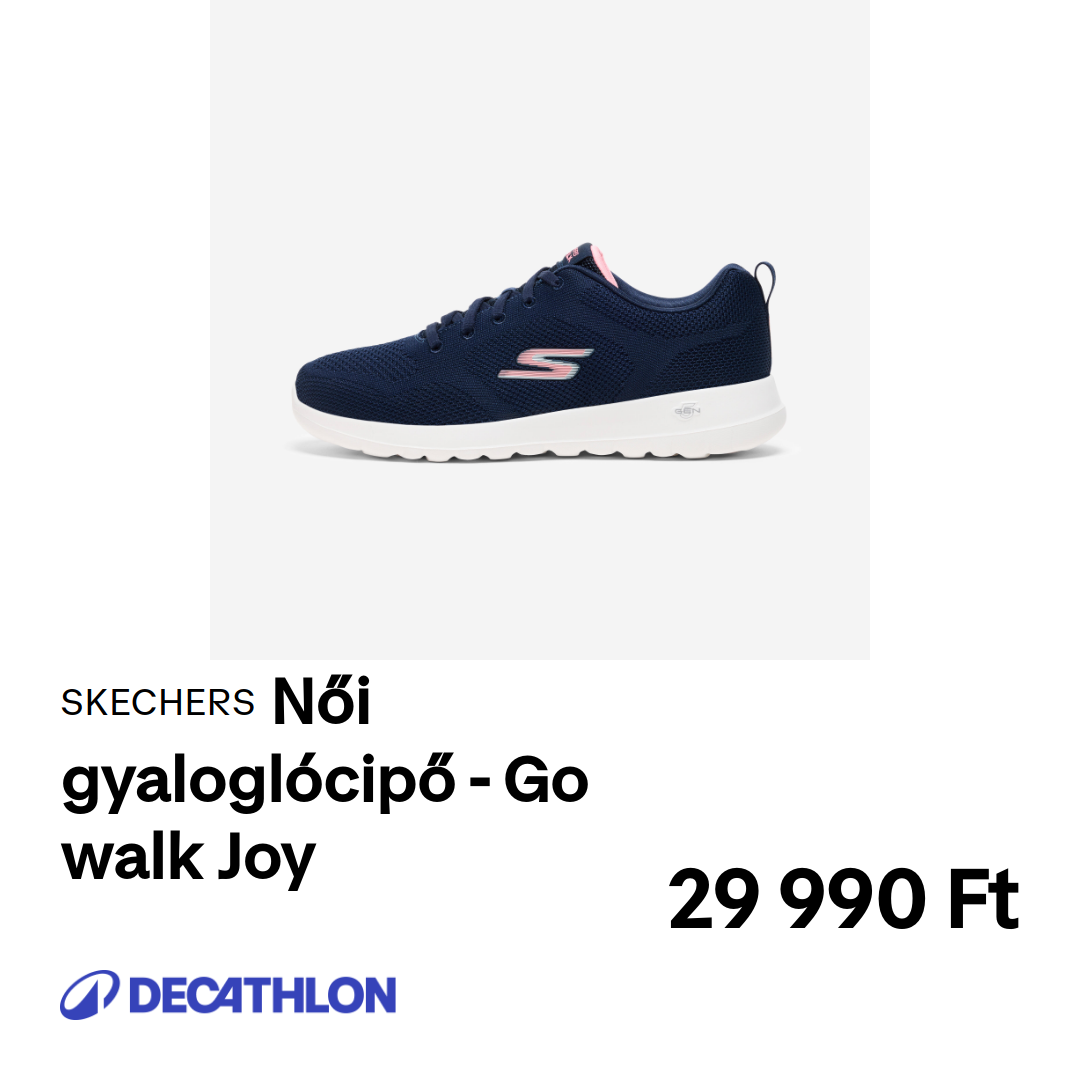Click the small logo on the white midsole
Viewport: 1080px width, 1080px height.
(x=687, y=411)
